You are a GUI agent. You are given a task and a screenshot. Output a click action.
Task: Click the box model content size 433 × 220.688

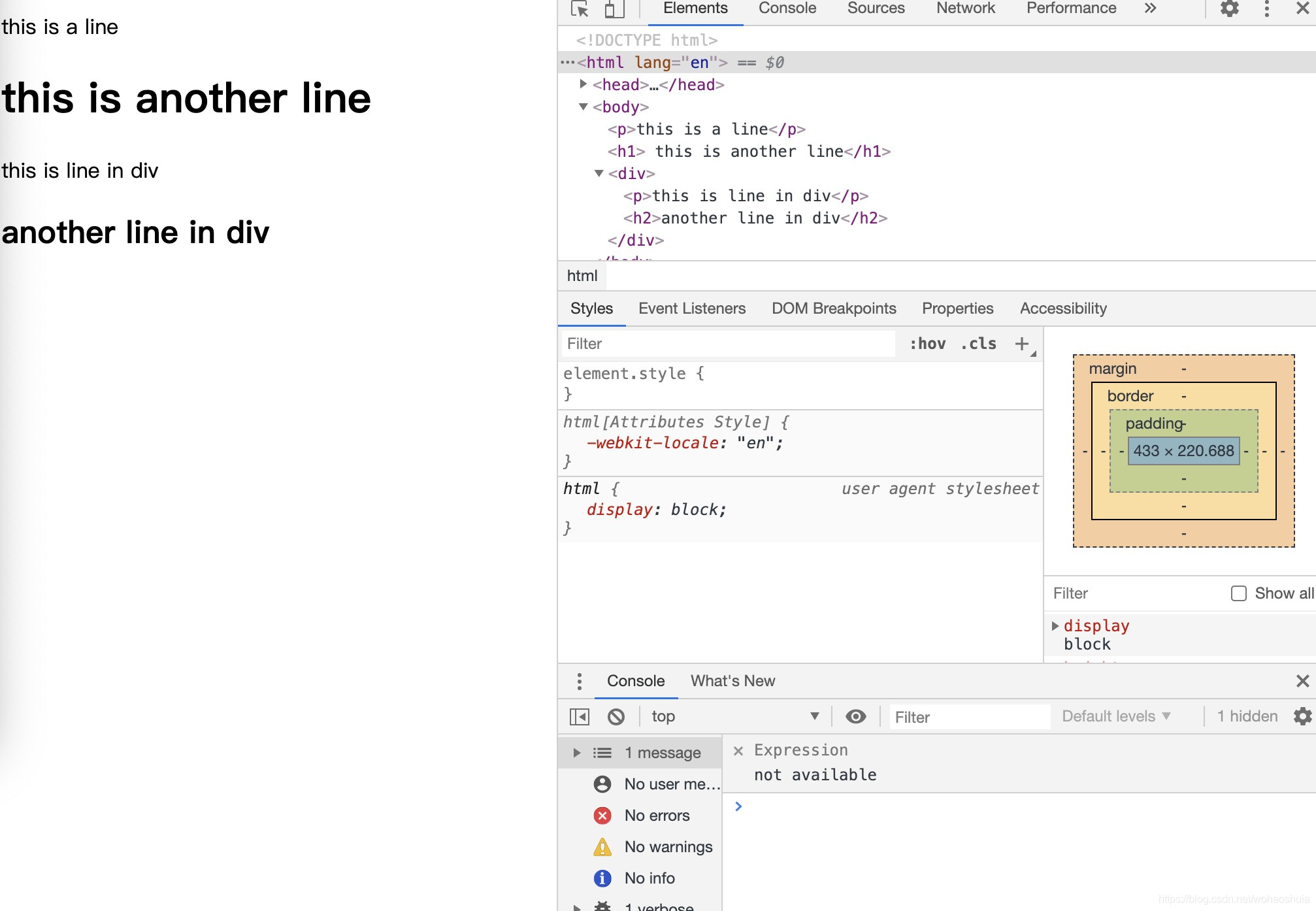click(1183, 451)
